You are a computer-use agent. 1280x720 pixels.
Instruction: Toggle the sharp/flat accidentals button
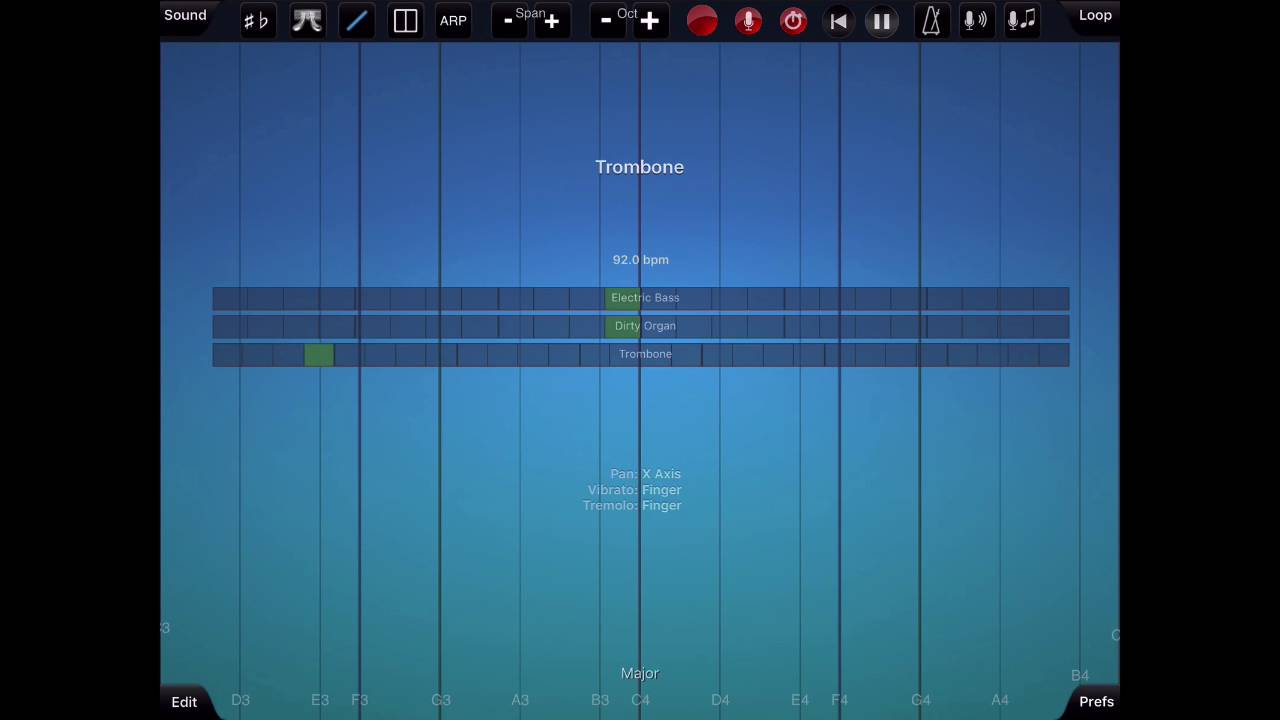pos(256,20)
